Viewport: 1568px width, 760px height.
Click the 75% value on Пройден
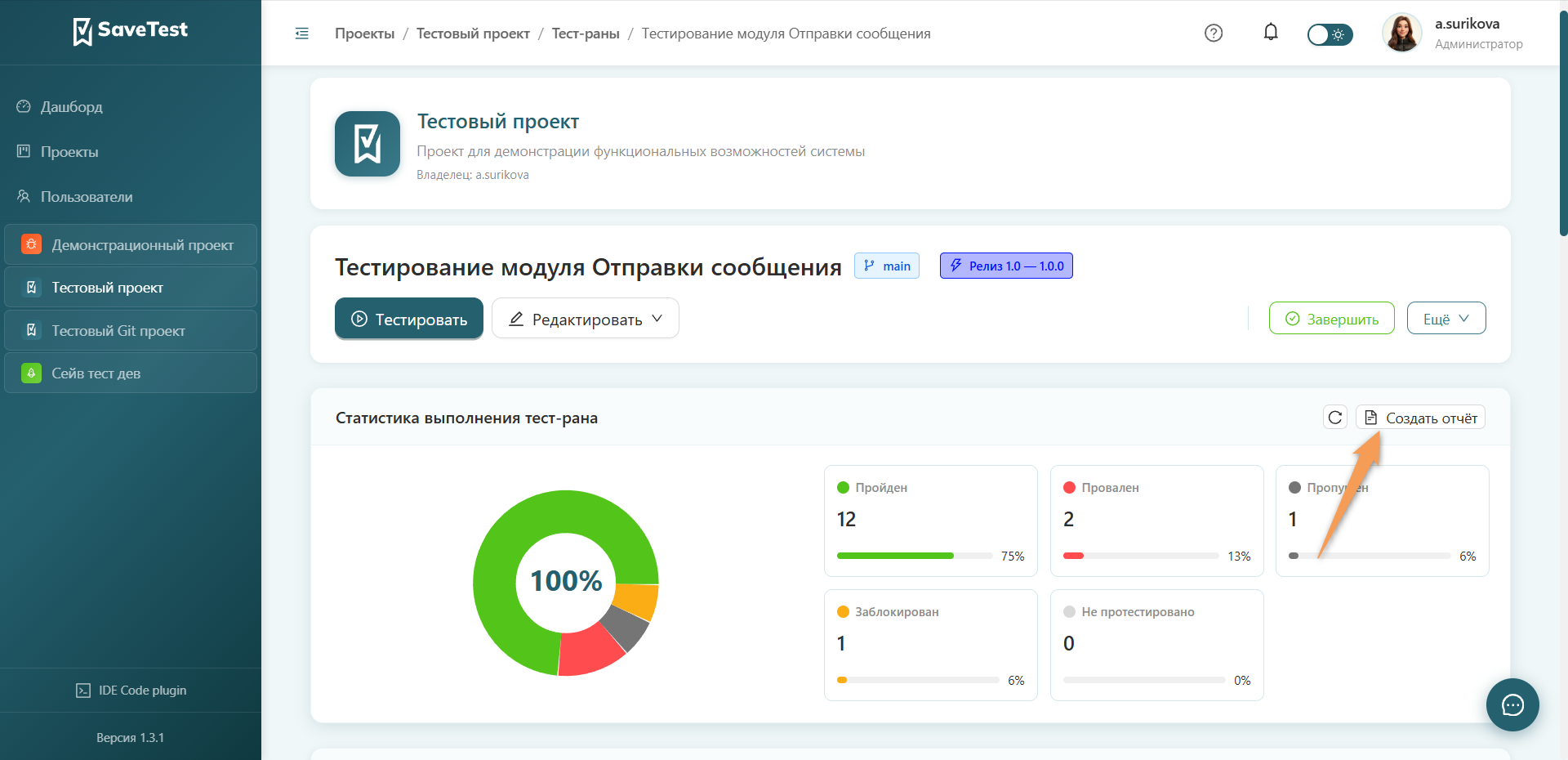pyautogui.click(x=1013, y=557)
